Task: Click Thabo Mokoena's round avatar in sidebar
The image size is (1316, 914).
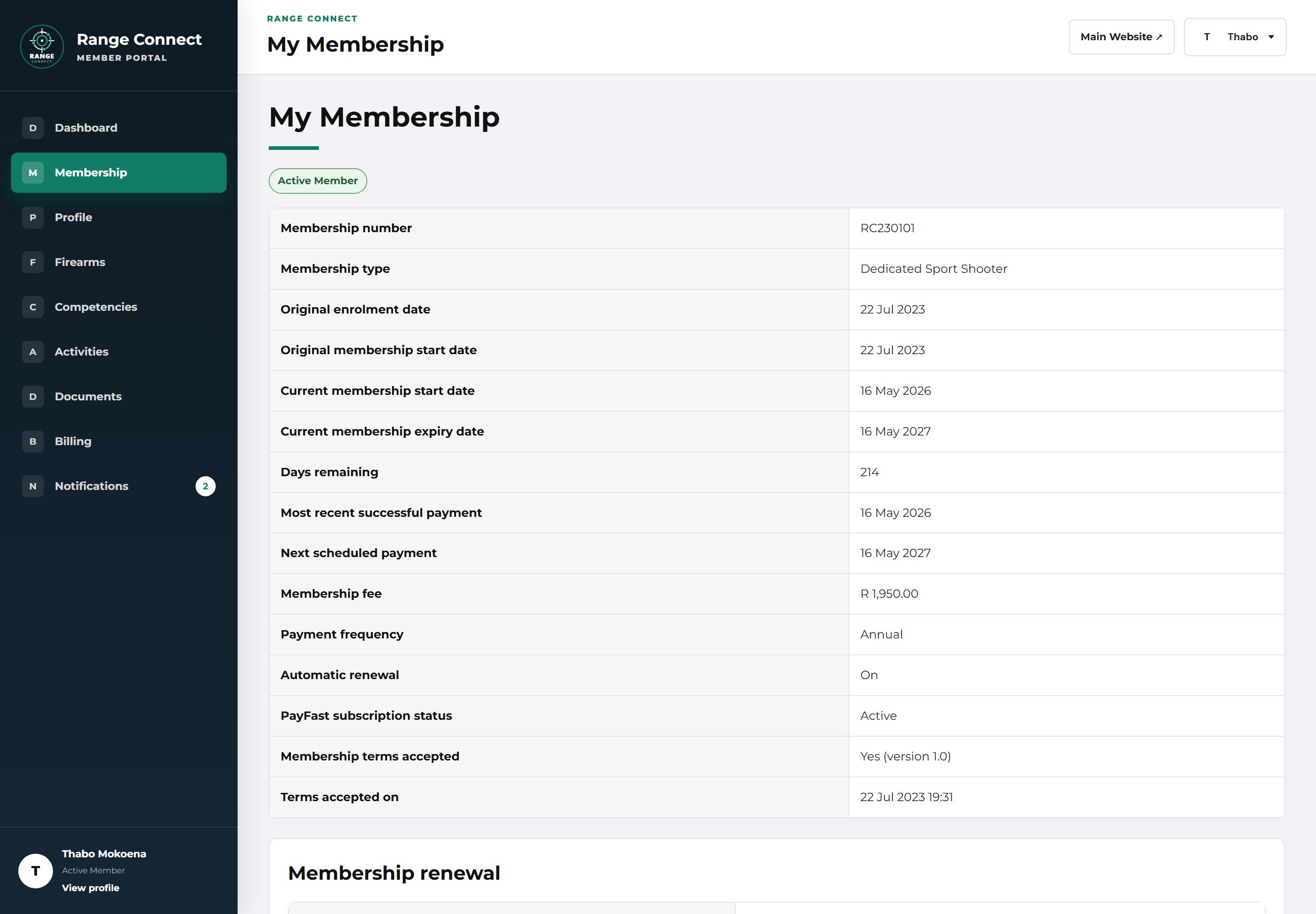Action: coord(36,871)
